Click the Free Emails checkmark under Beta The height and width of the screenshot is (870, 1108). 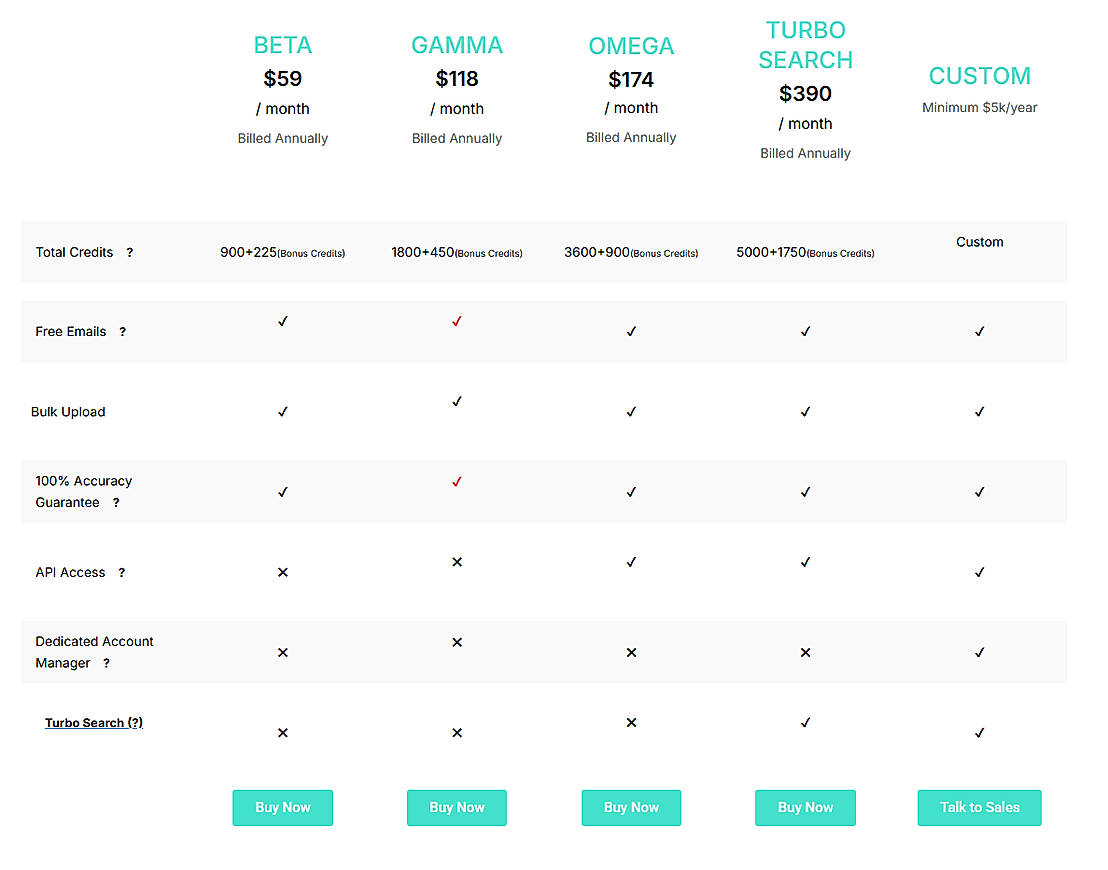point(283,322)
